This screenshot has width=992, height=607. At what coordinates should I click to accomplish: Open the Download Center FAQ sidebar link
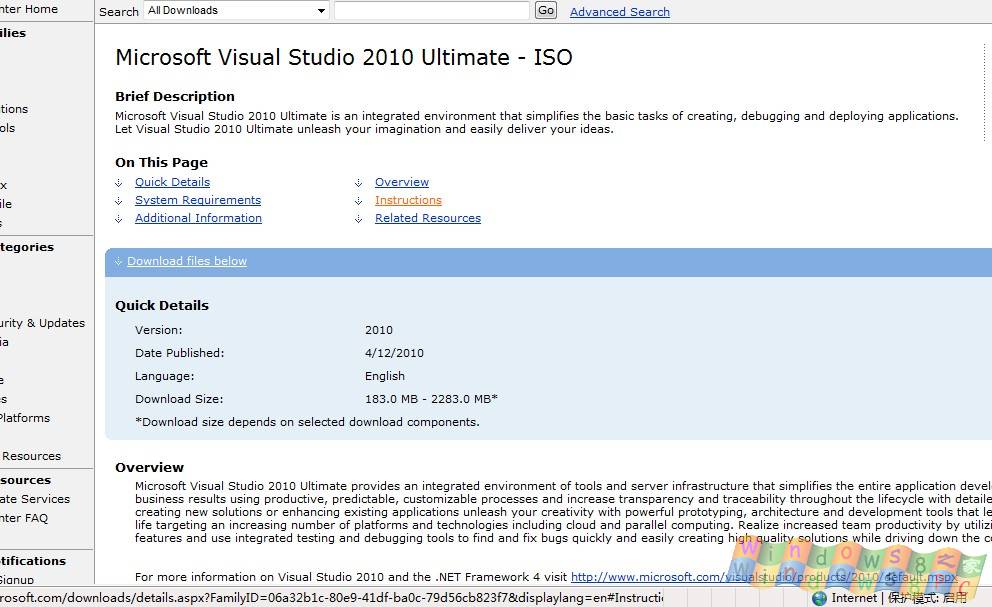[x=24, y=518]
